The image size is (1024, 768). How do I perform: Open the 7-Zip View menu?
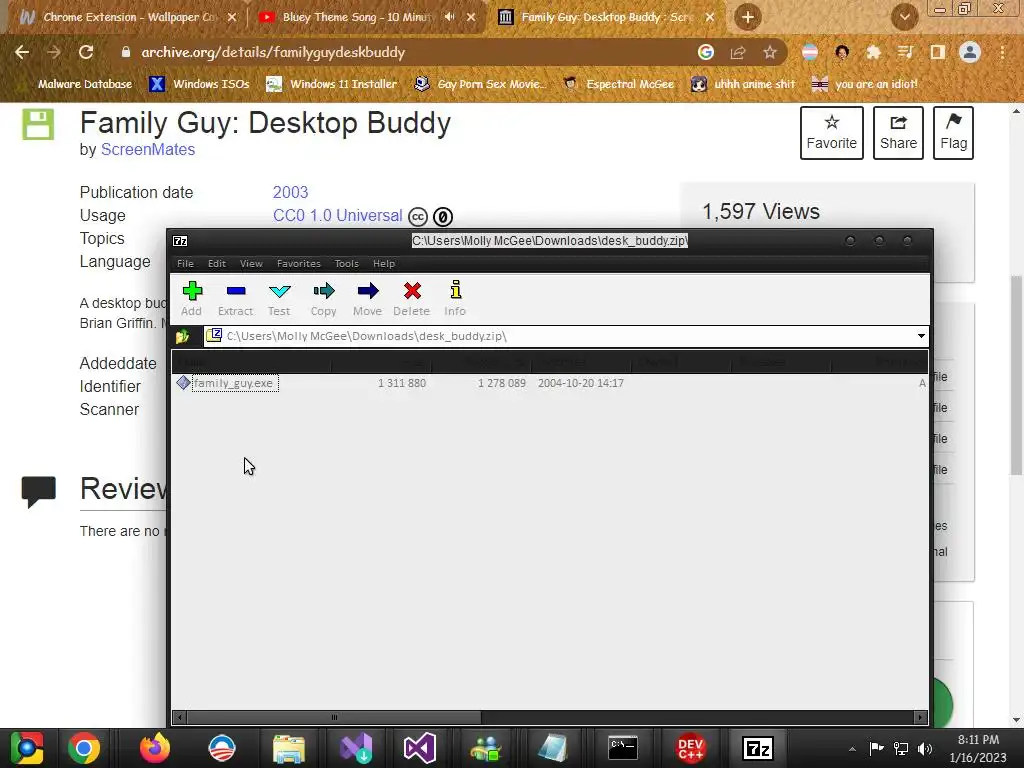click(251, 263)
